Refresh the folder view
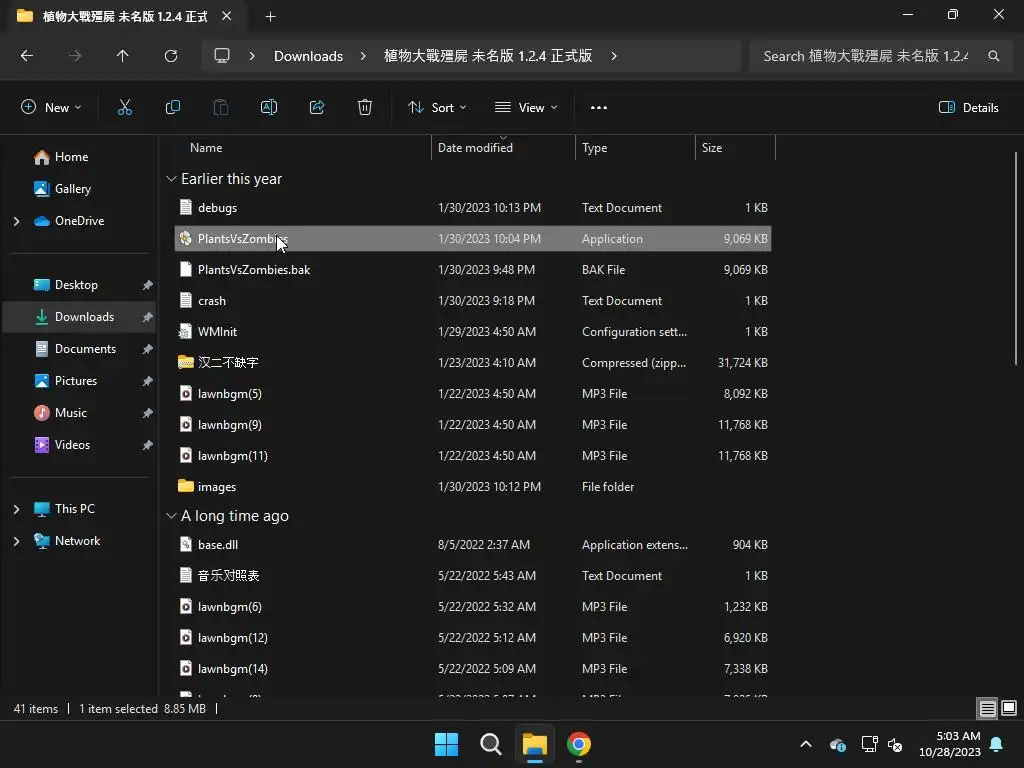The height and width of the screenshot is (768, 1024). (x=171, y=56)
